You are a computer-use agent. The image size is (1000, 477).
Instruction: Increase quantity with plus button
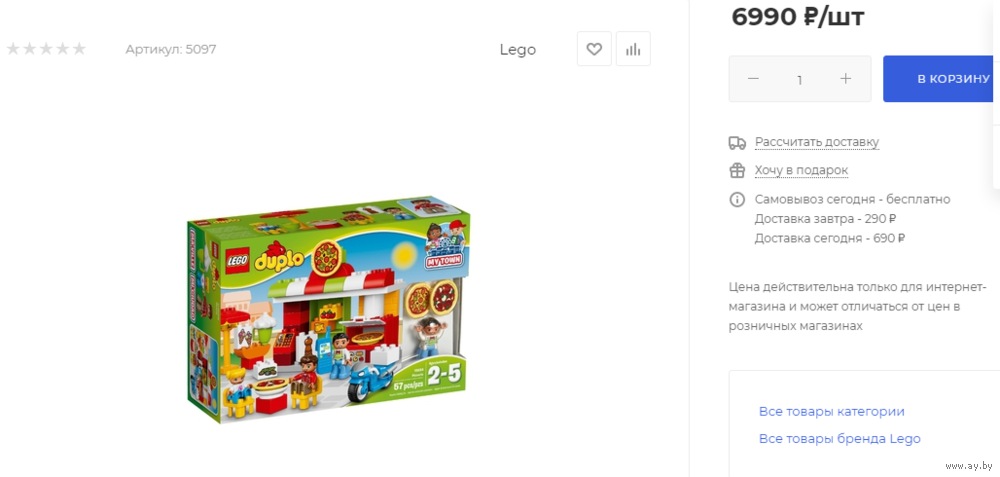(x=846, y=78)
